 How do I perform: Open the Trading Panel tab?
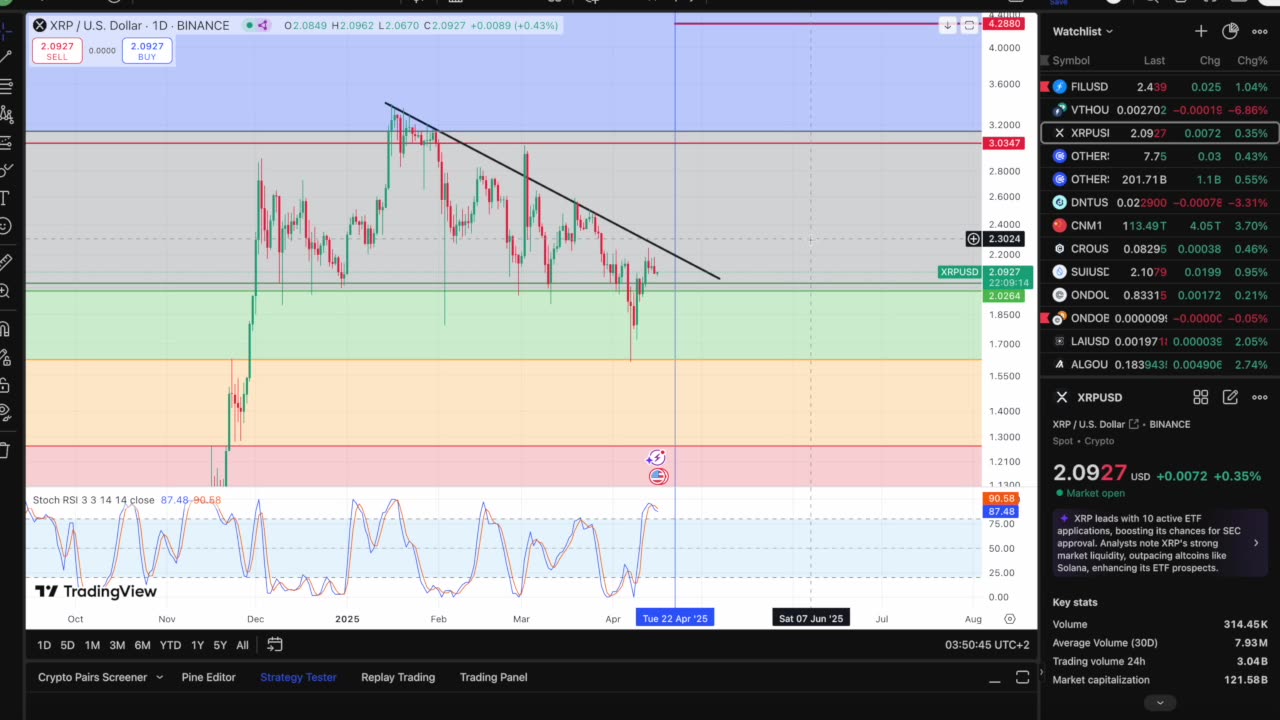[x=493, y=677]
